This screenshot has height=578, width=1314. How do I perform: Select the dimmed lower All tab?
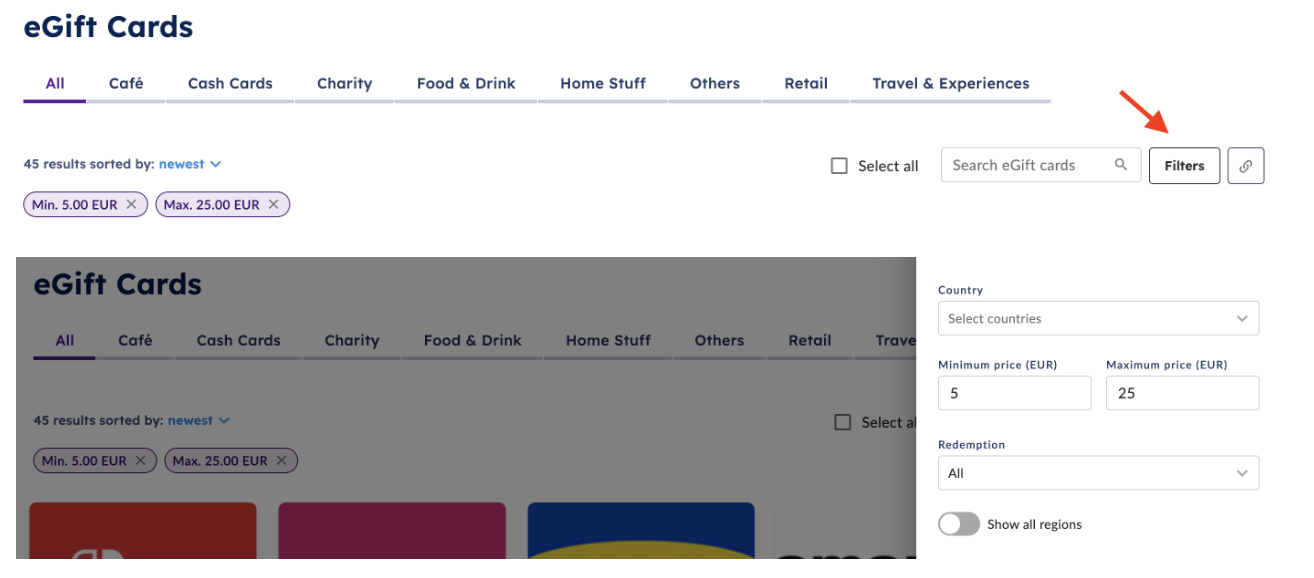[x=64, y=340]
